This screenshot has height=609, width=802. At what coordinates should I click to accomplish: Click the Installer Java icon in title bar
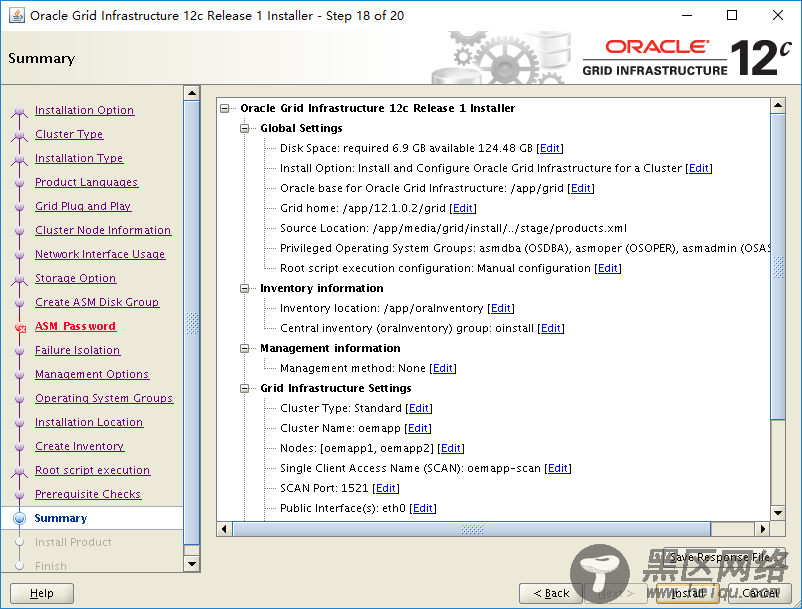17,15
